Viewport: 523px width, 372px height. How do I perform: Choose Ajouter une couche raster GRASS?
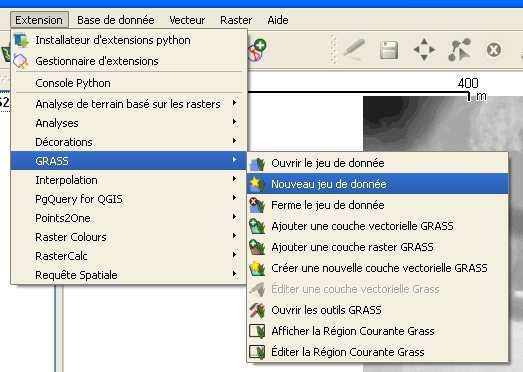[x=378, y=247]
